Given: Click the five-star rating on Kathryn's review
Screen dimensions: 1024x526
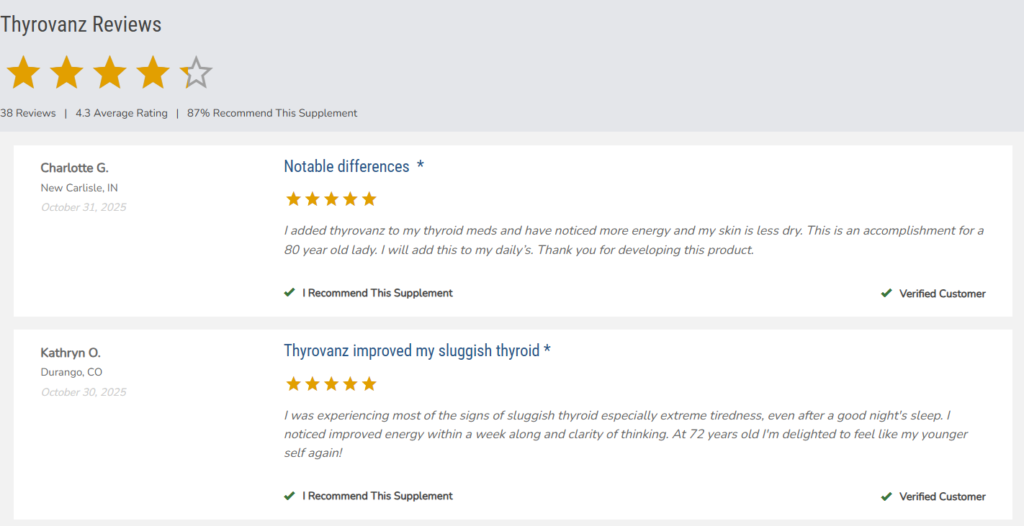Looking at the screenshot, I should 331,384.
